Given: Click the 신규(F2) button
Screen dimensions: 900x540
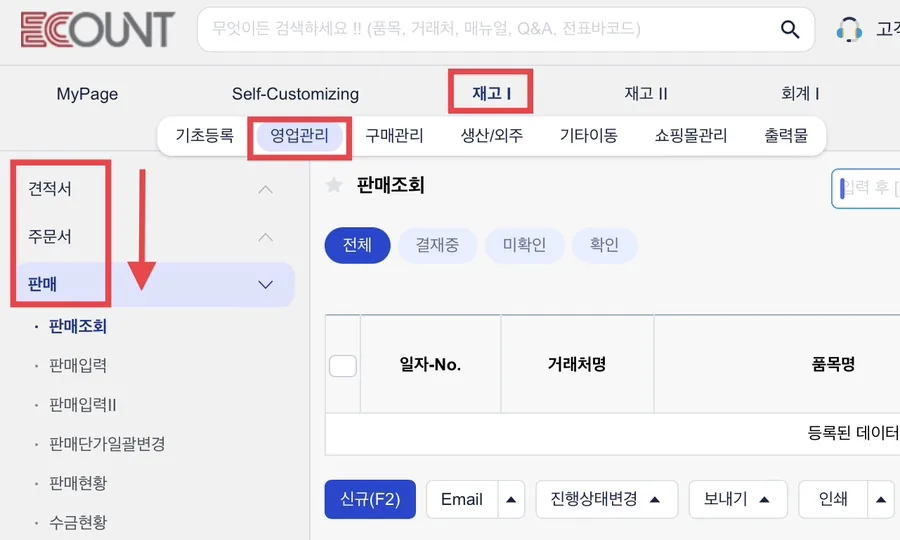Looking at the screenshot, I should pyautogui.click(x=370, y=499).
